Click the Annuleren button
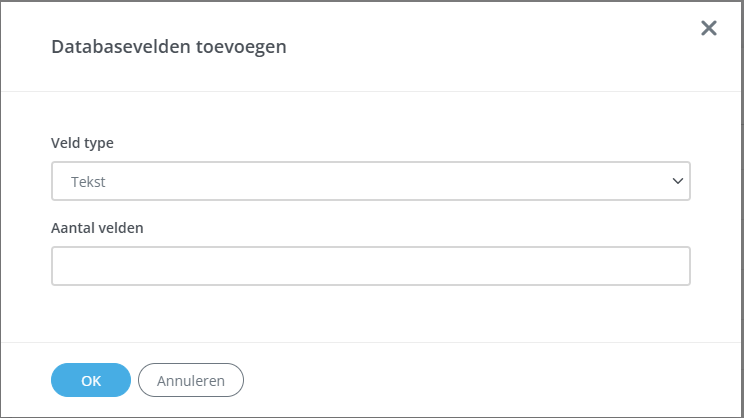Screen dimensions: 744x418 [191, 380]
